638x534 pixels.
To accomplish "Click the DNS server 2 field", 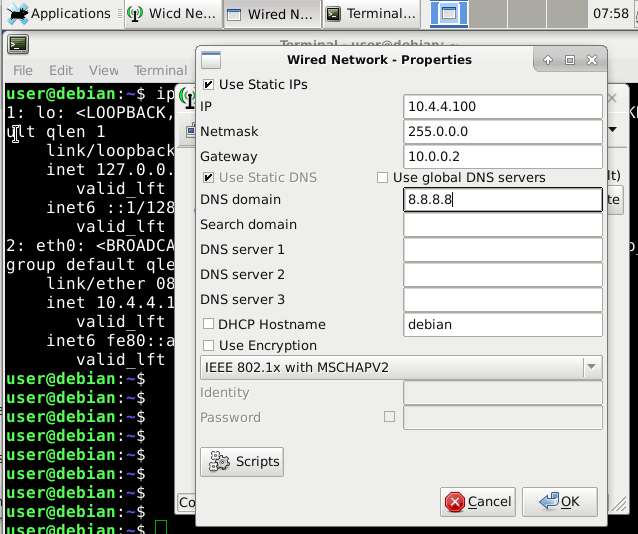I will pyautogui.click(x=503, y=274).
